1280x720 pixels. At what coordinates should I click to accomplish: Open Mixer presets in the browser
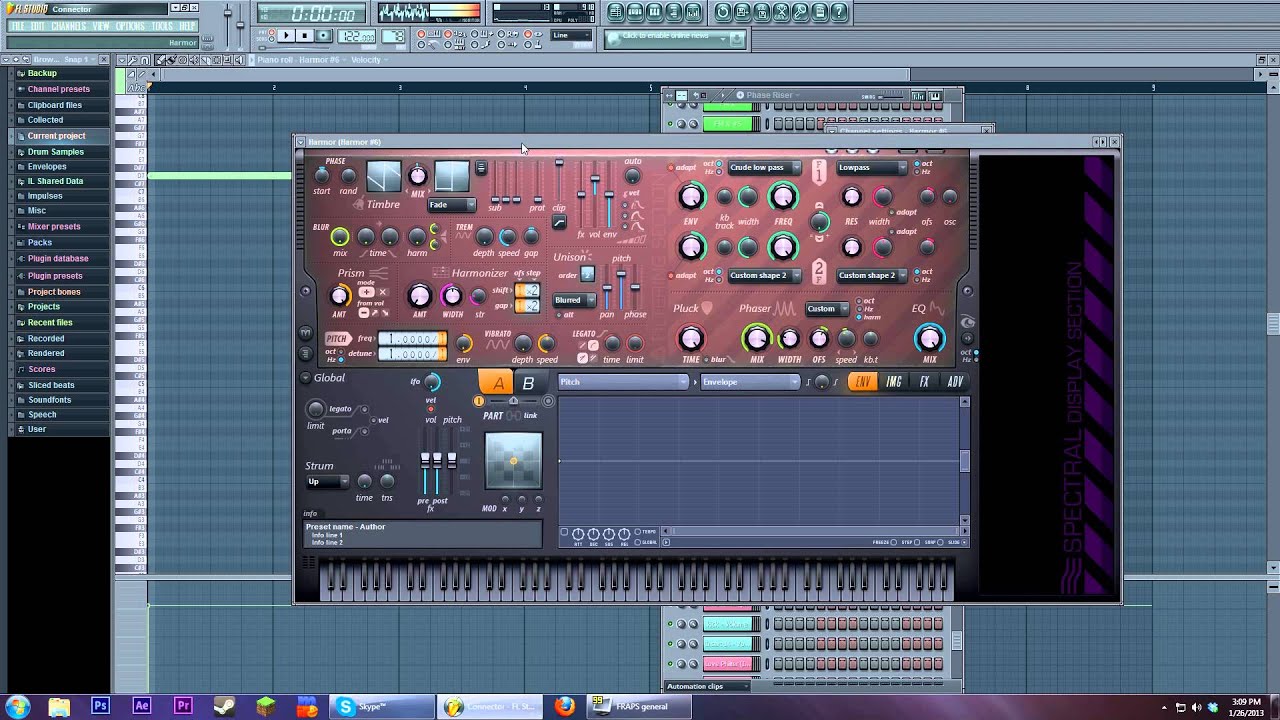coord(54,226)
